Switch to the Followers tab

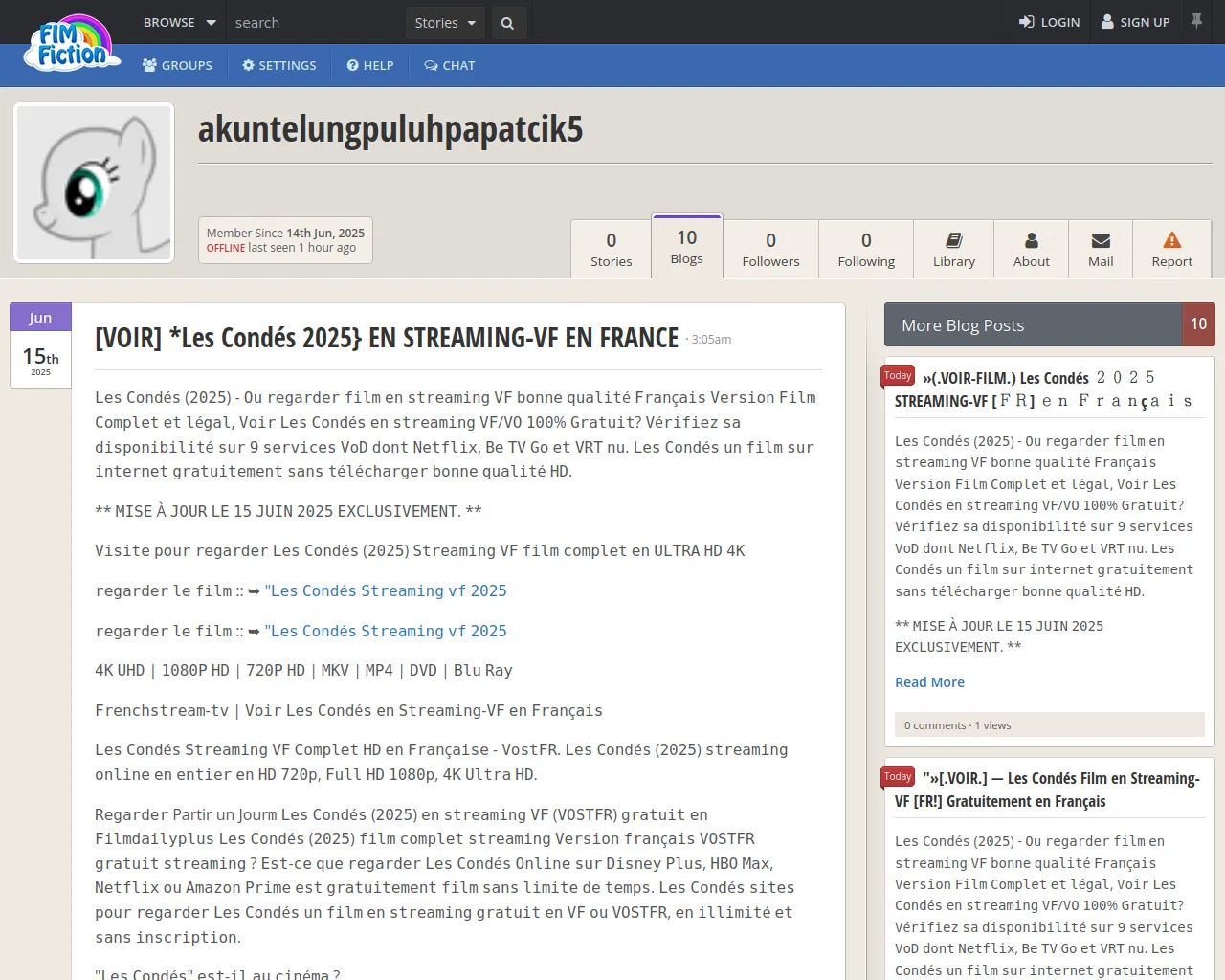(x=770, y=250)
